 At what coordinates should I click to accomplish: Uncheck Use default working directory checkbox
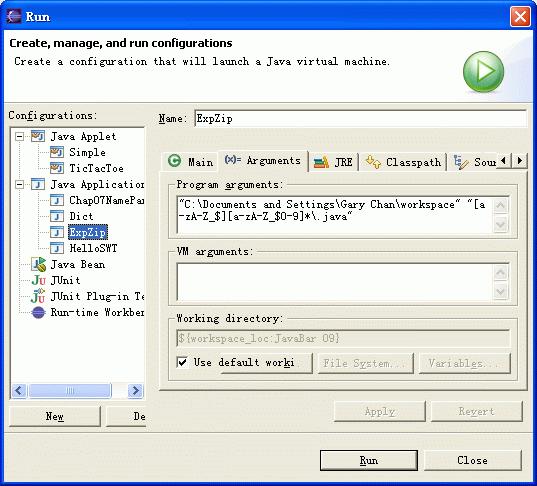click(183, 362)
